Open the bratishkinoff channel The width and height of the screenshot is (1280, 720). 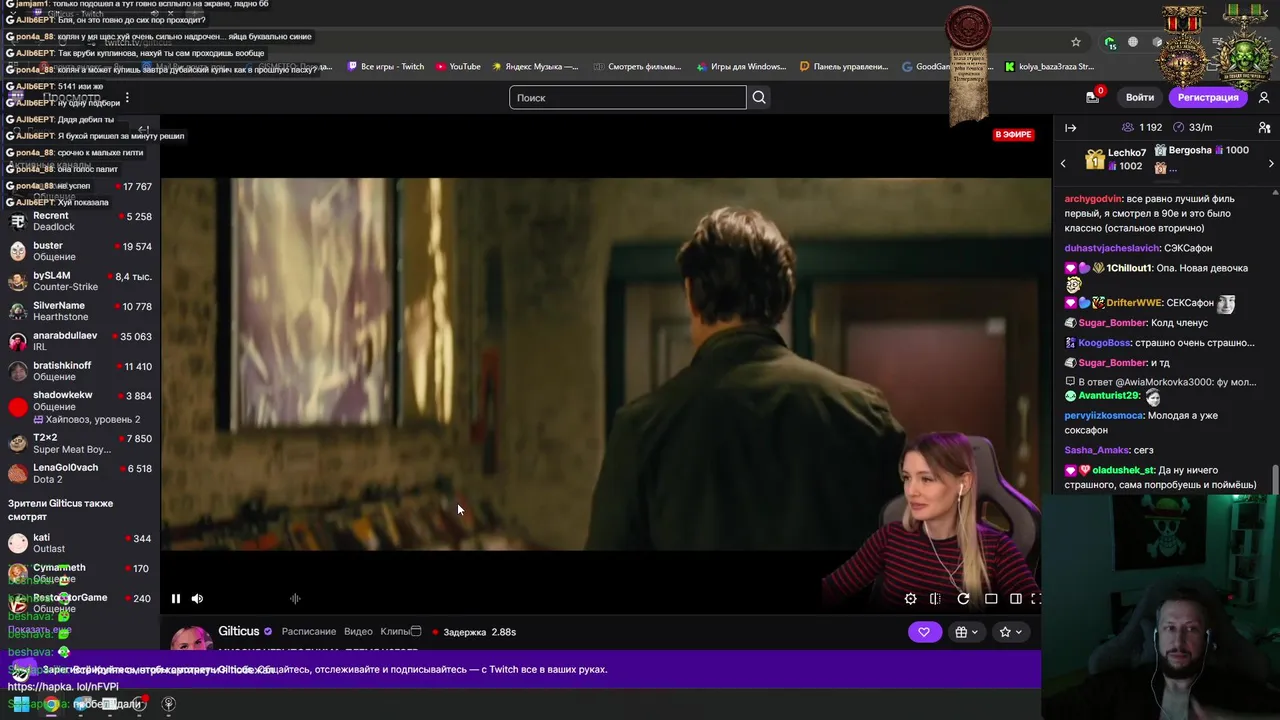coord(80,371)
